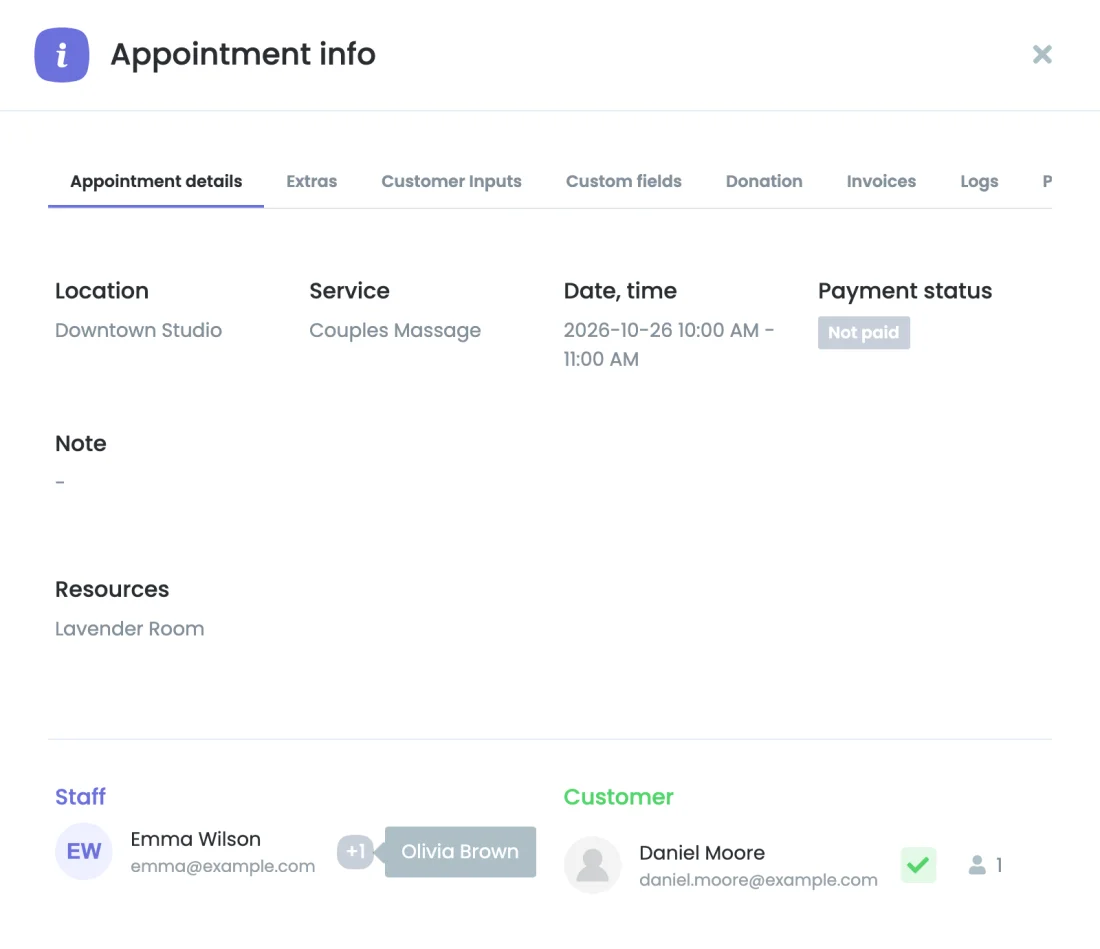
Task: View the Invoices tab
Action: coord(881,181)
